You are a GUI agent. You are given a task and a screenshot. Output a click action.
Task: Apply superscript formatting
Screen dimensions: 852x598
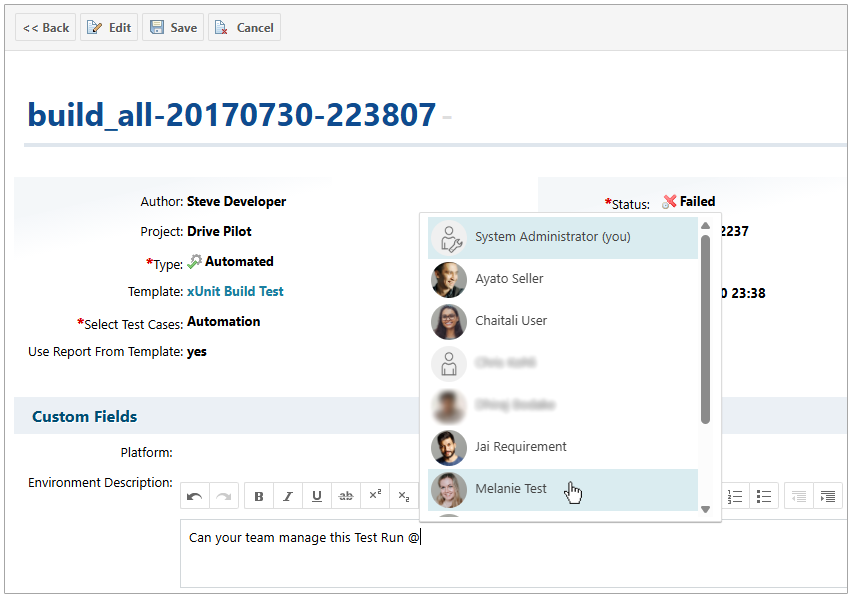[375, 496]
